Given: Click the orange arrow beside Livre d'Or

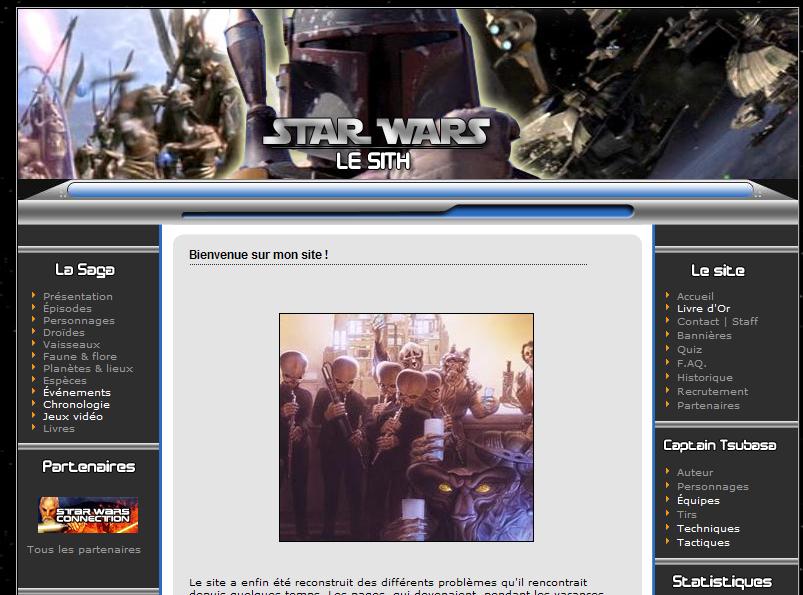Looking at the screenshot, I should (668, 307).
